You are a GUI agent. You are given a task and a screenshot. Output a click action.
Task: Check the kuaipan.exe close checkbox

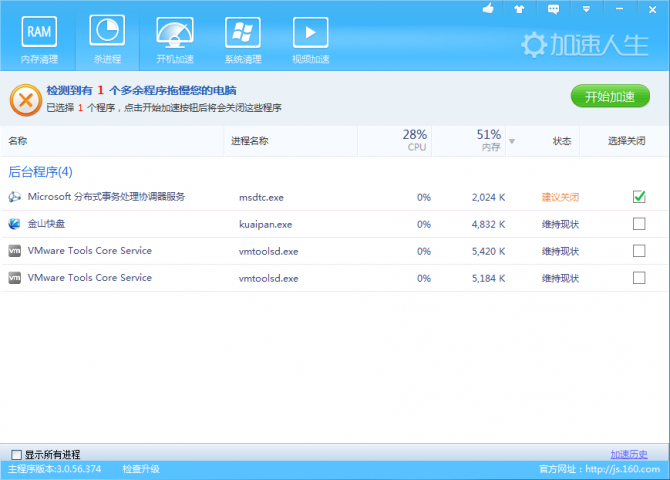(639, 224)
